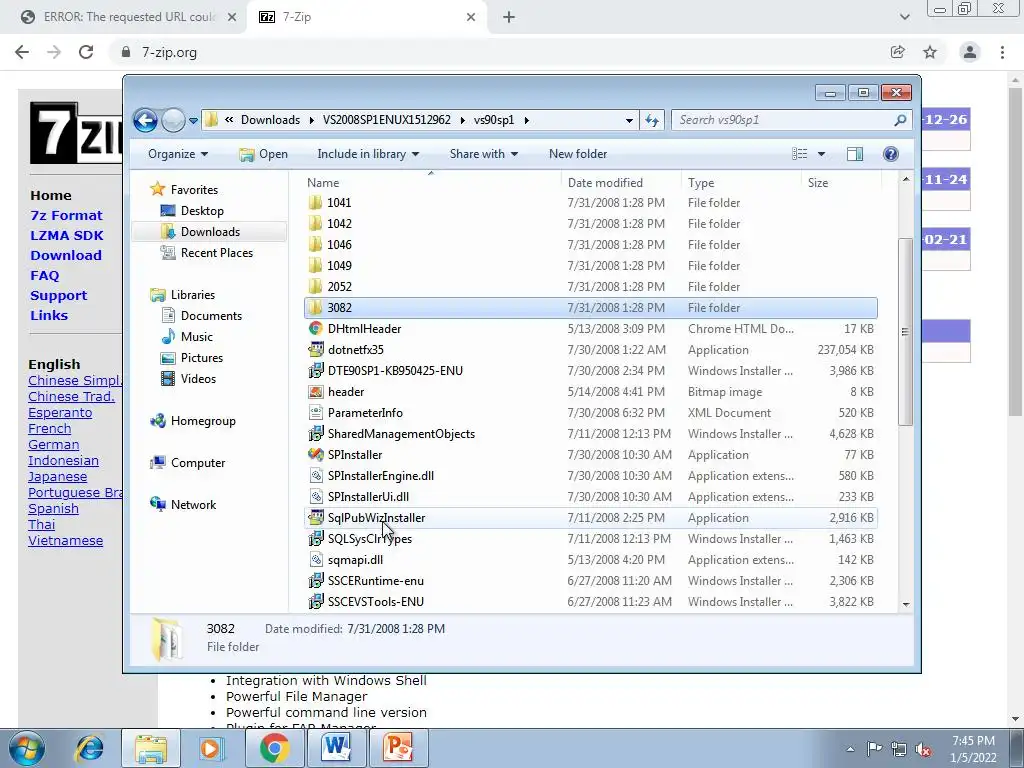
Task: Open Chrome three-dot menu
Action: click(1002, 52)
